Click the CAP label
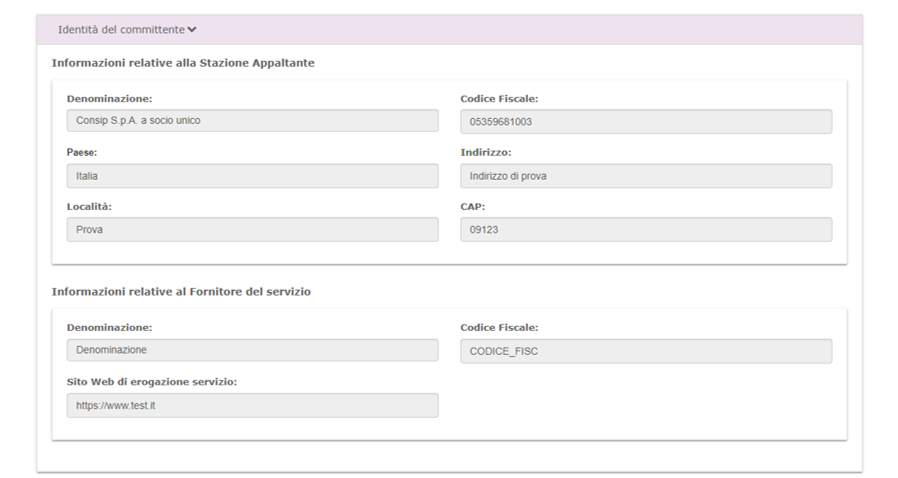The width and height of the screenshot is (898, 478). 472,206
